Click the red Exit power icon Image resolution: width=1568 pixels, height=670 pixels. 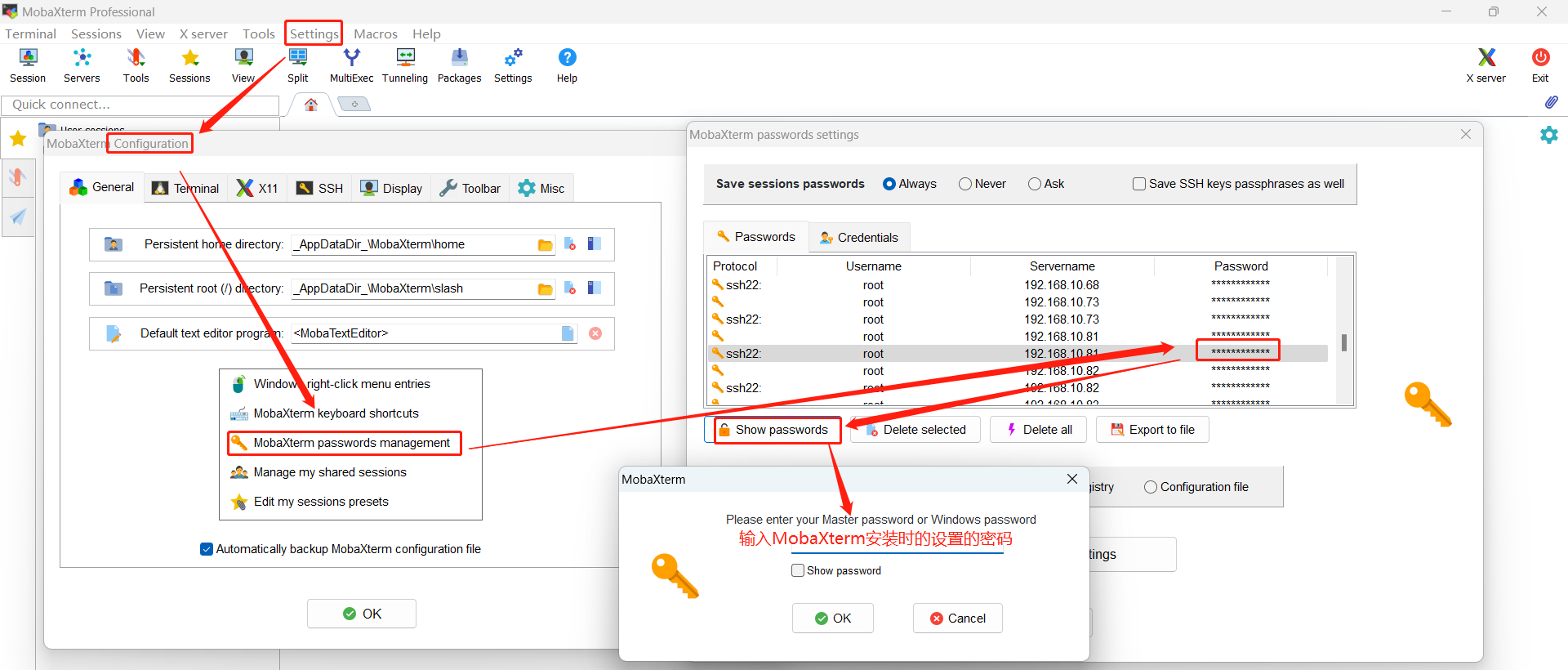[x=1540, y=65]
